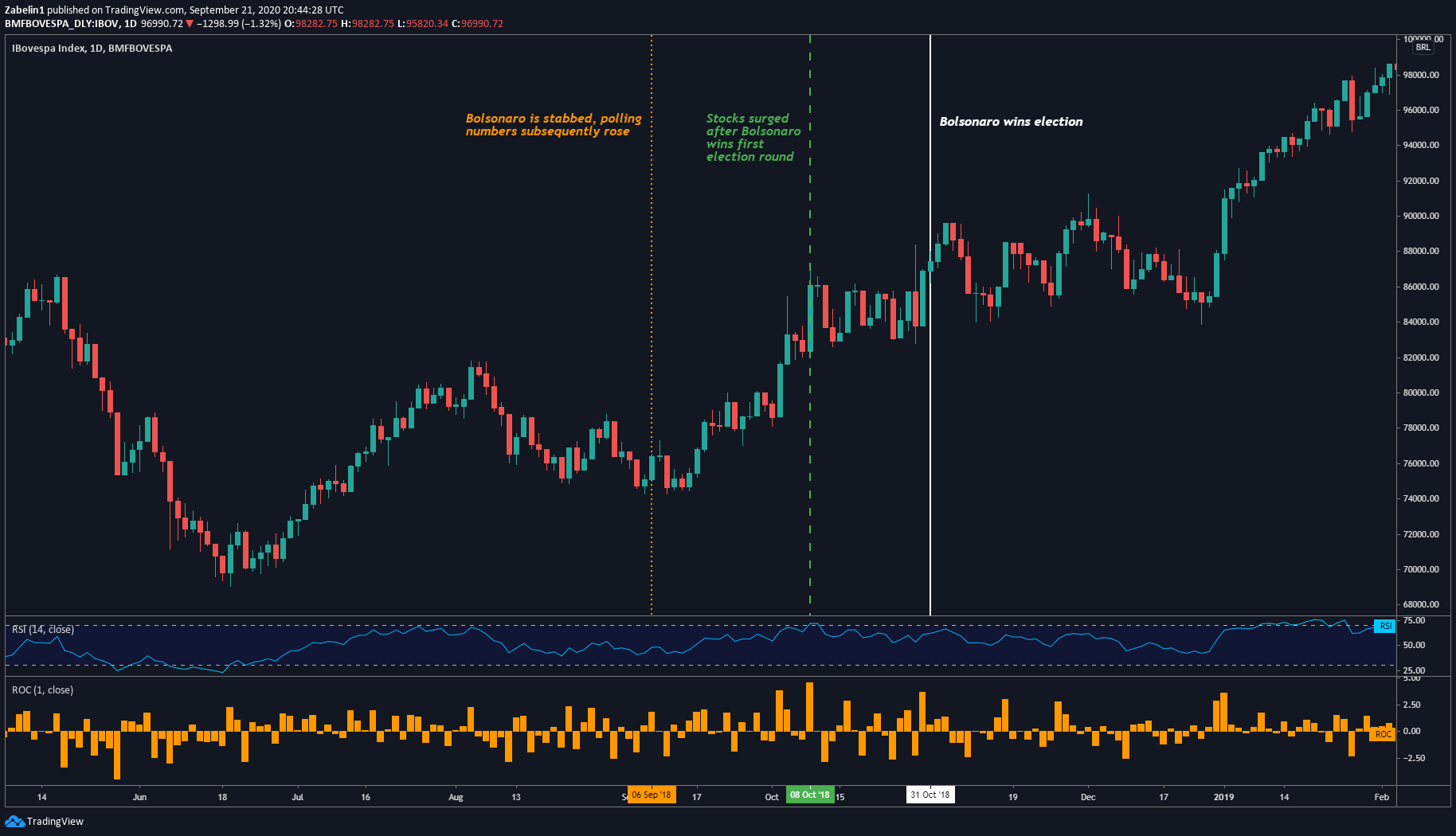Click the 'Bolsonaro wins election' annotation
This screenshot has width=1456, height=836.
pyautogui.click(x=1011, y=122)
